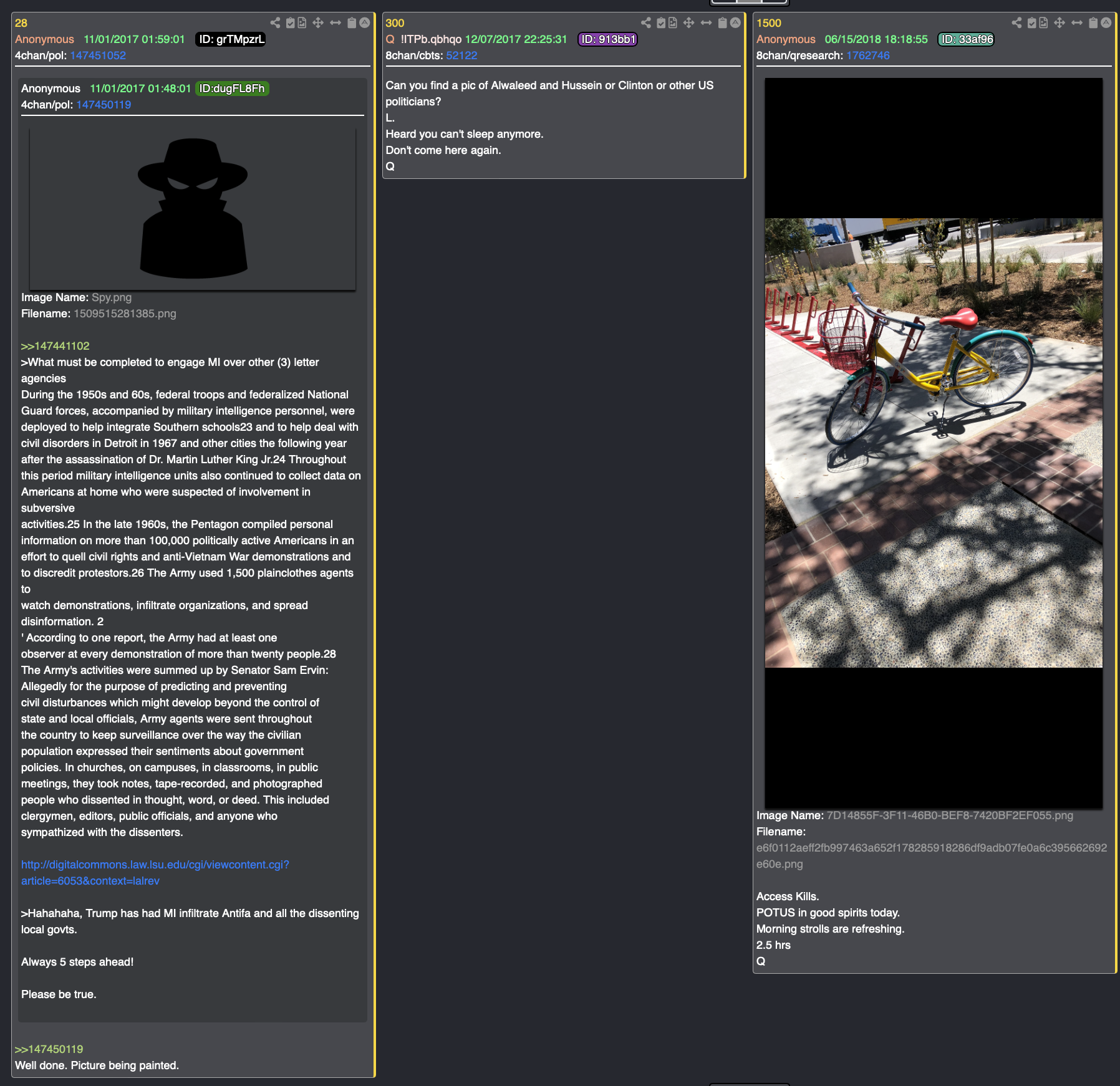Click the plain clipboard icon on post 300

pos(723,23)
